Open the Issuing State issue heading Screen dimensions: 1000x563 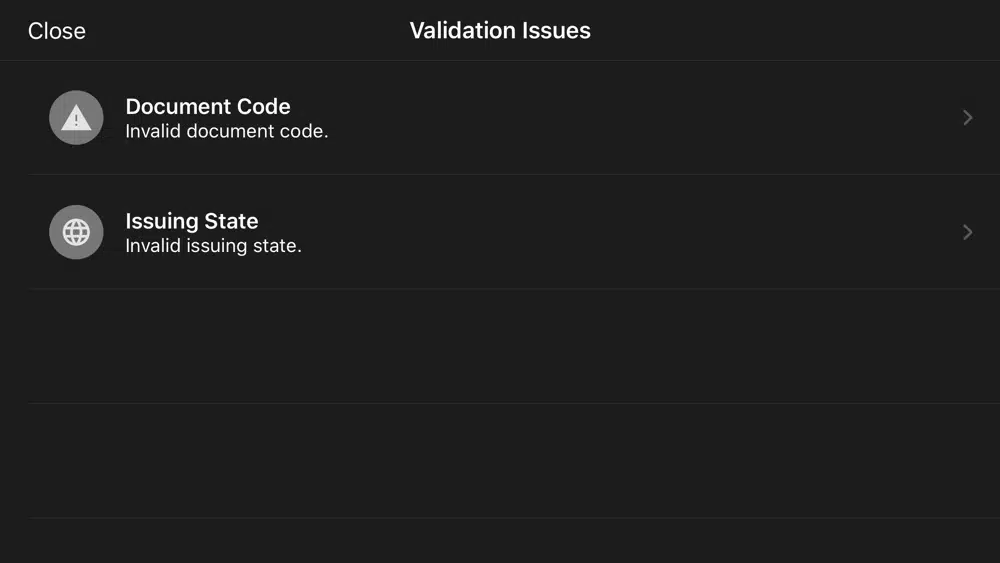192,221
